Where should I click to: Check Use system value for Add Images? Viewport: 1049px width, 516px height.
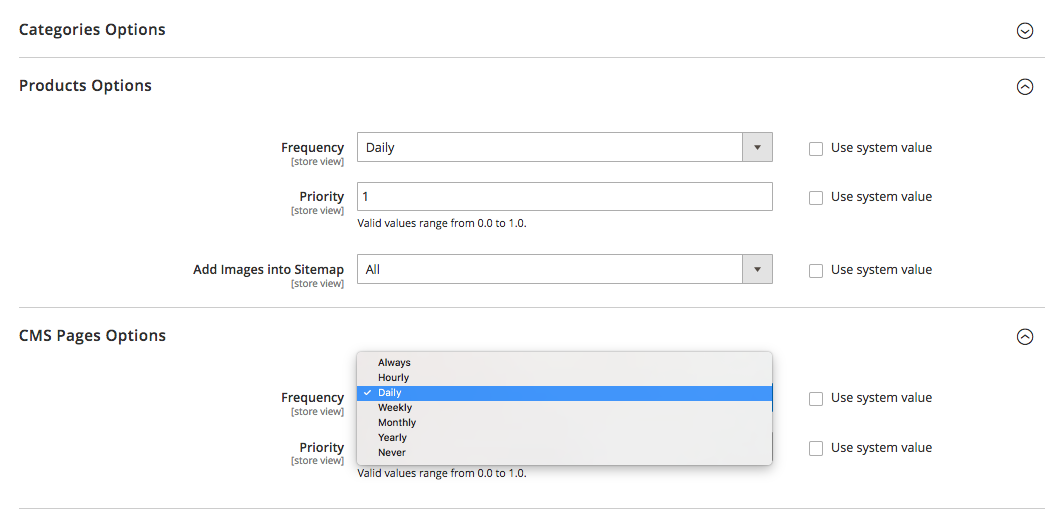816,270
